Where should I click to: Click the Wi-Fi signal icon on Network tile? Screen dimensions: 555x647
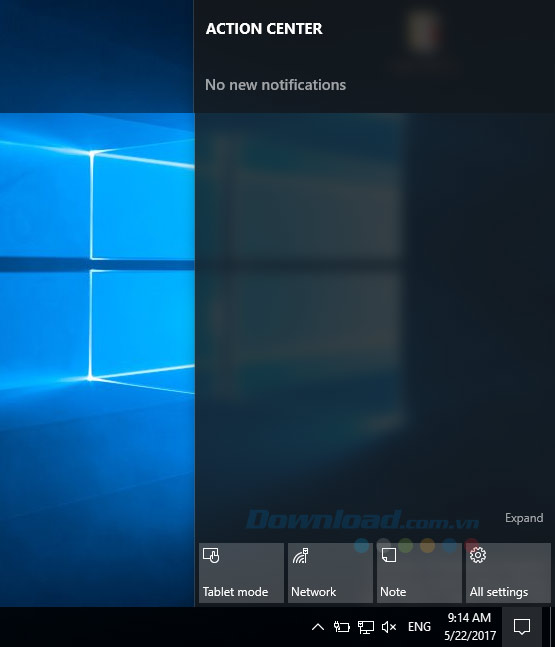click(x=300, y=555)
